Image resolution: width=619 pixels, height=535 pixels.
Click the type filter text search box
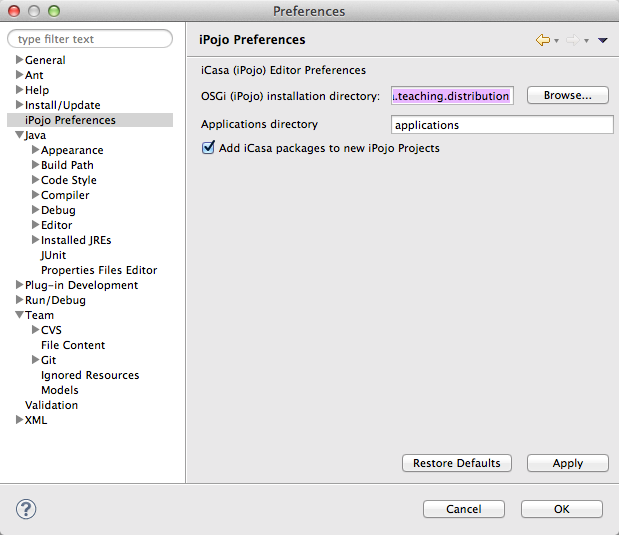click(x=90, y=39)
